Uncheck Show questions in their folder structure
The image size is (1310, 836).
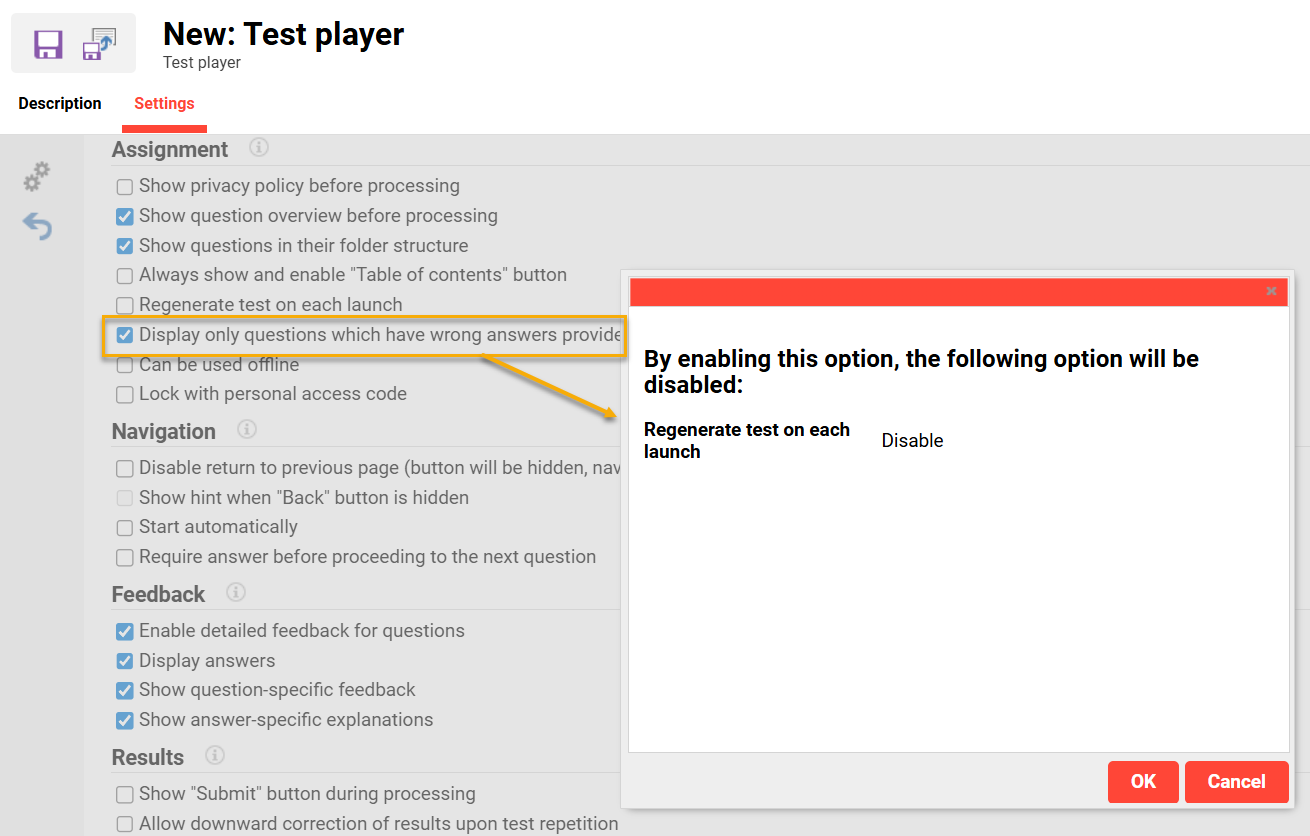click(x=124, y=245)
